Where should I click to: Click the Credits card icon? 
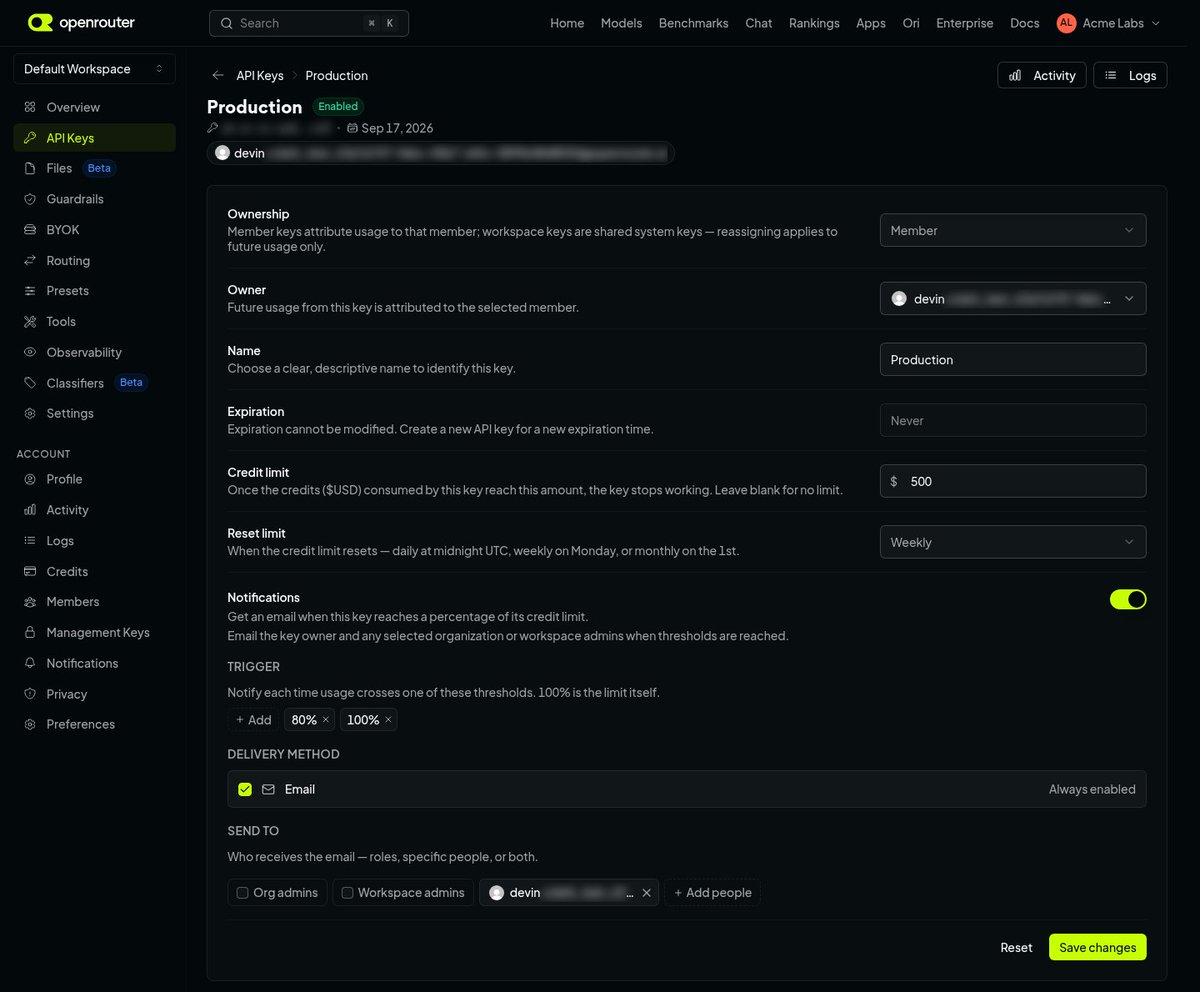coord(30,571)
